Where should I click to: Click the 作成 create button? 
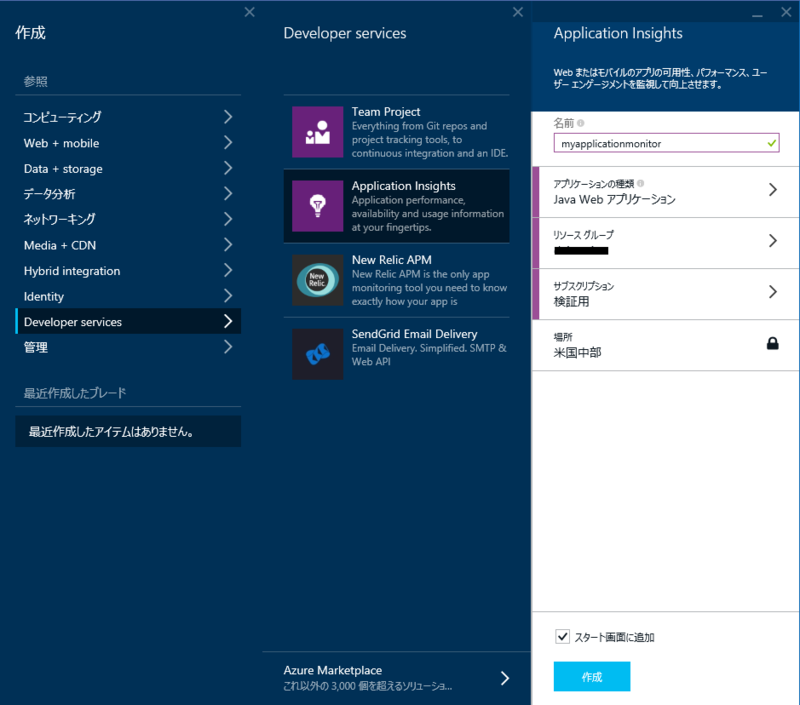592,676
